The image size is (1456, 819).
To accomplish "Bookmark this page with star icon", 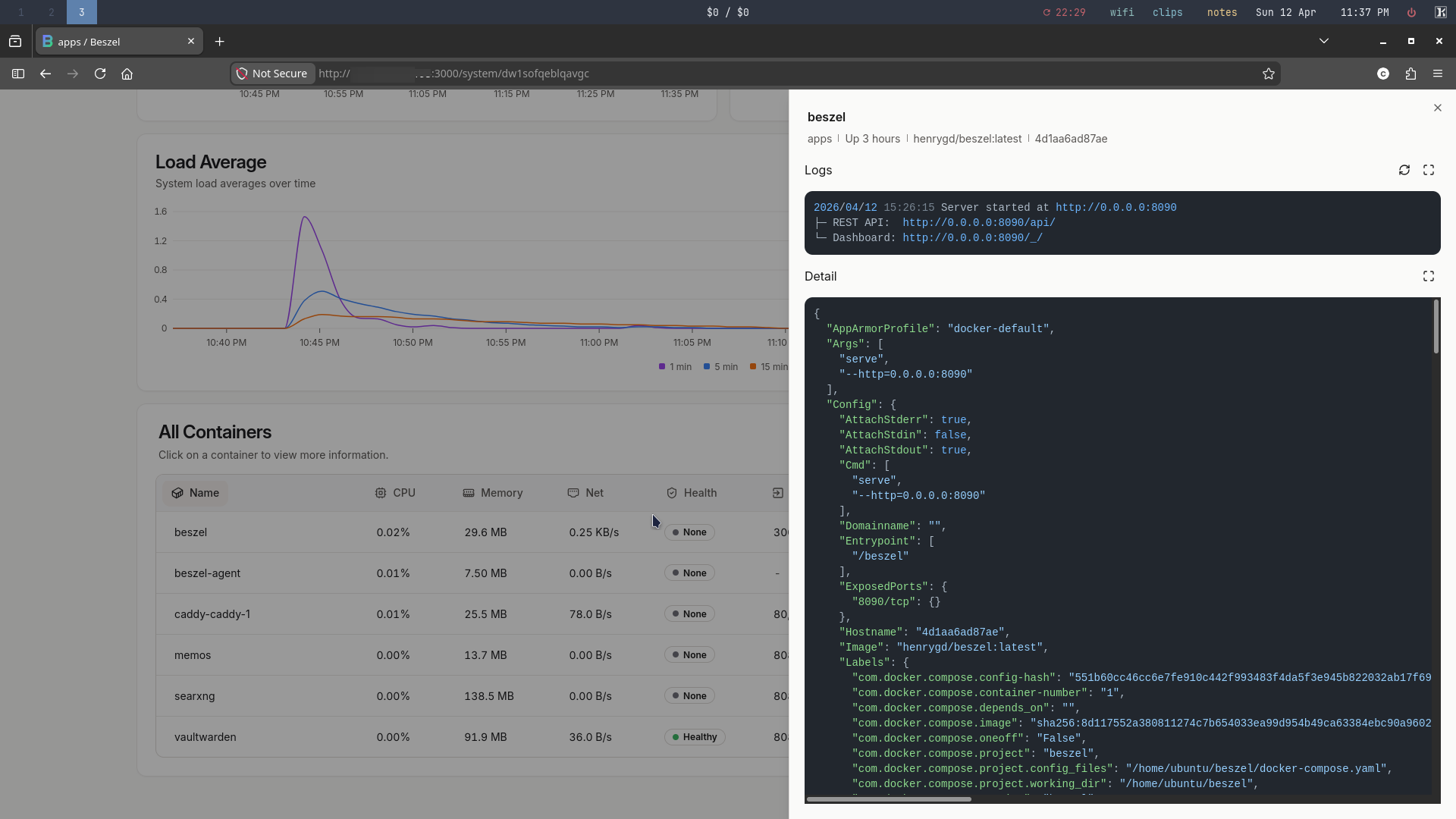I will pyautogui.click(x=1269, y=74).
